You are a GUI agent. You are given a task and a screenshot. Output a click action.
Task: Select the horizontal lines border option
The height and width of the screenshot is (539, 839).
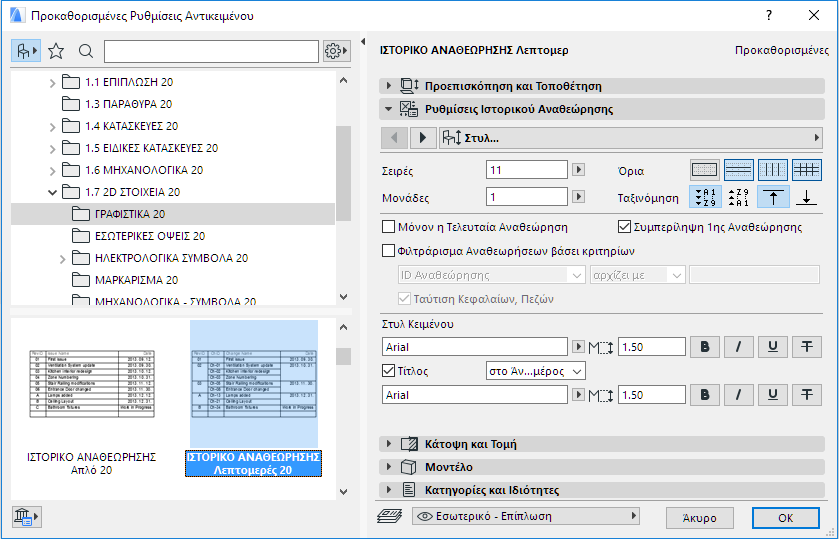coord(738,170)
